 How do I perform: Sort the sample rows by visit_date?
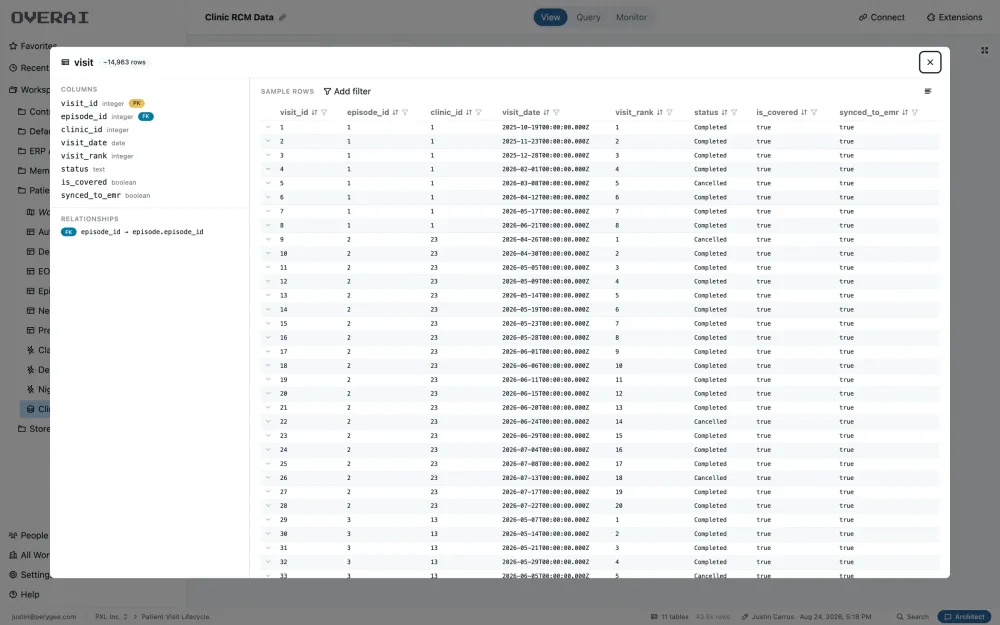(546, 112)
